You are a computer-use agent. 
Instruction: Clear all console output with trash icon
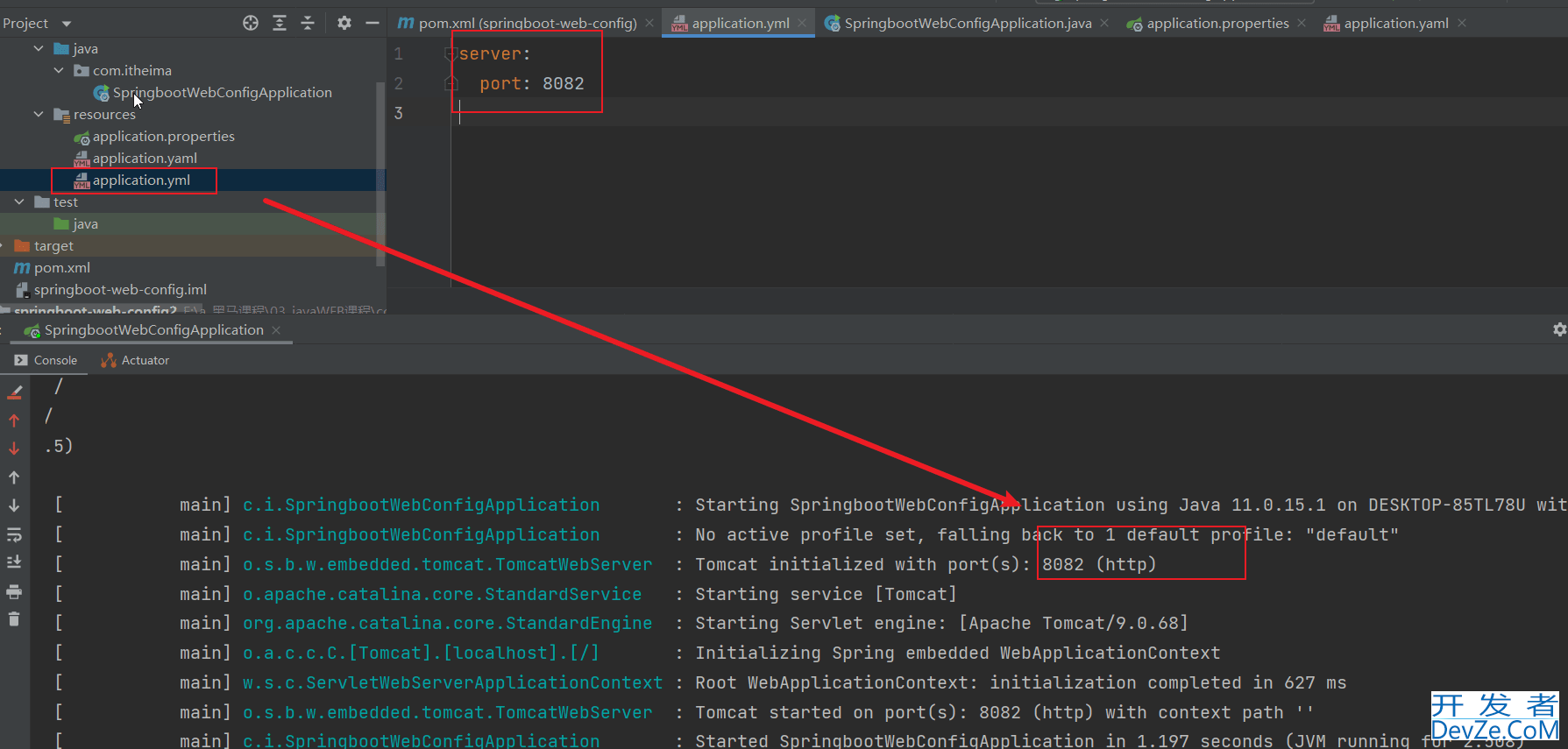(x=14, y=619)
